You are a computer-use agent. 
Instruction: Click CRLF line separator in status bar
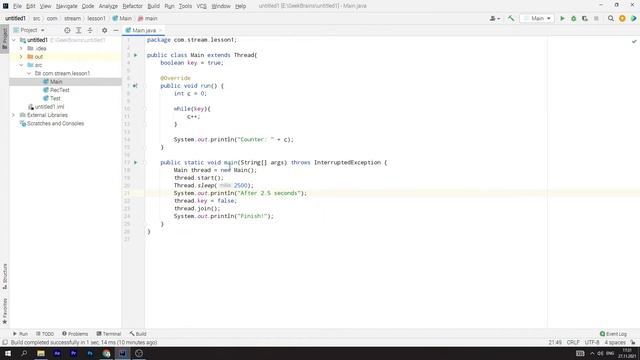[x=573, y=342]
